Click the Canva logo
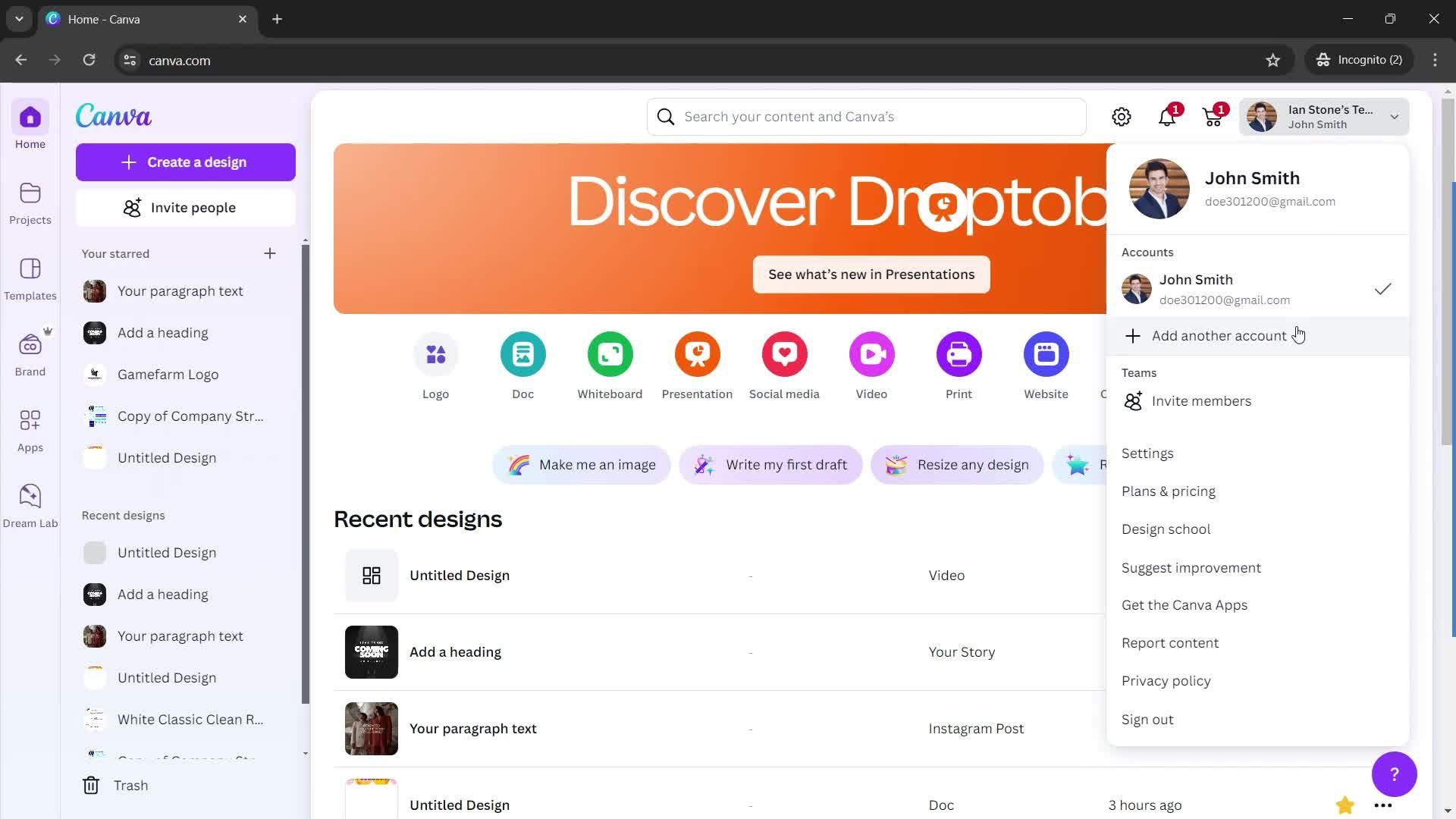1456x819 pixels. (x=114, y=115)
